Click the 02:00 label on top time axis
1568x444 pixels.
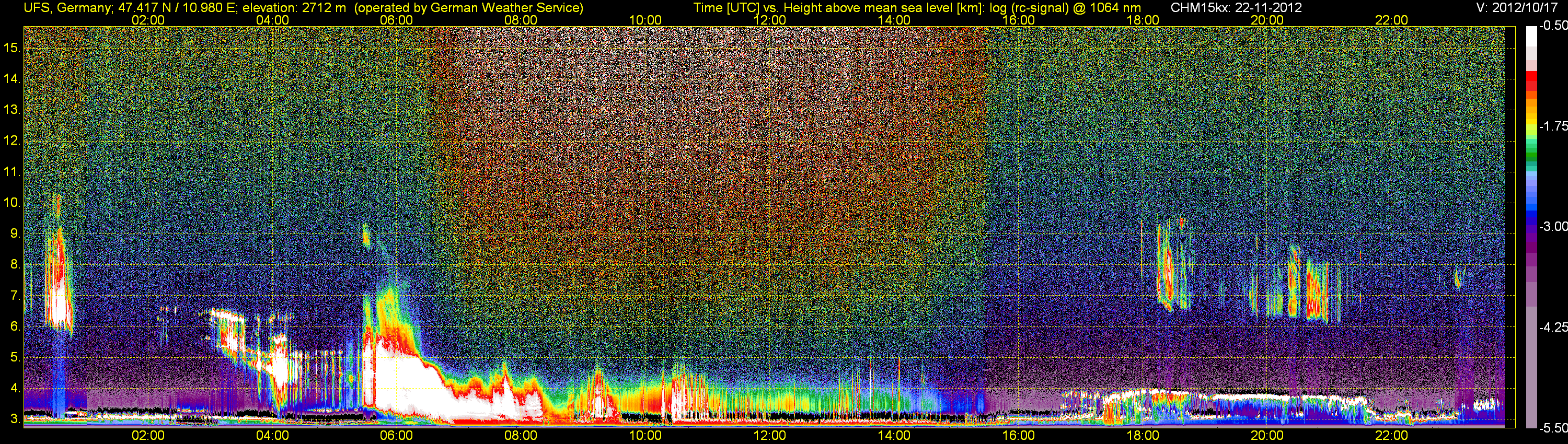[148, 20]
